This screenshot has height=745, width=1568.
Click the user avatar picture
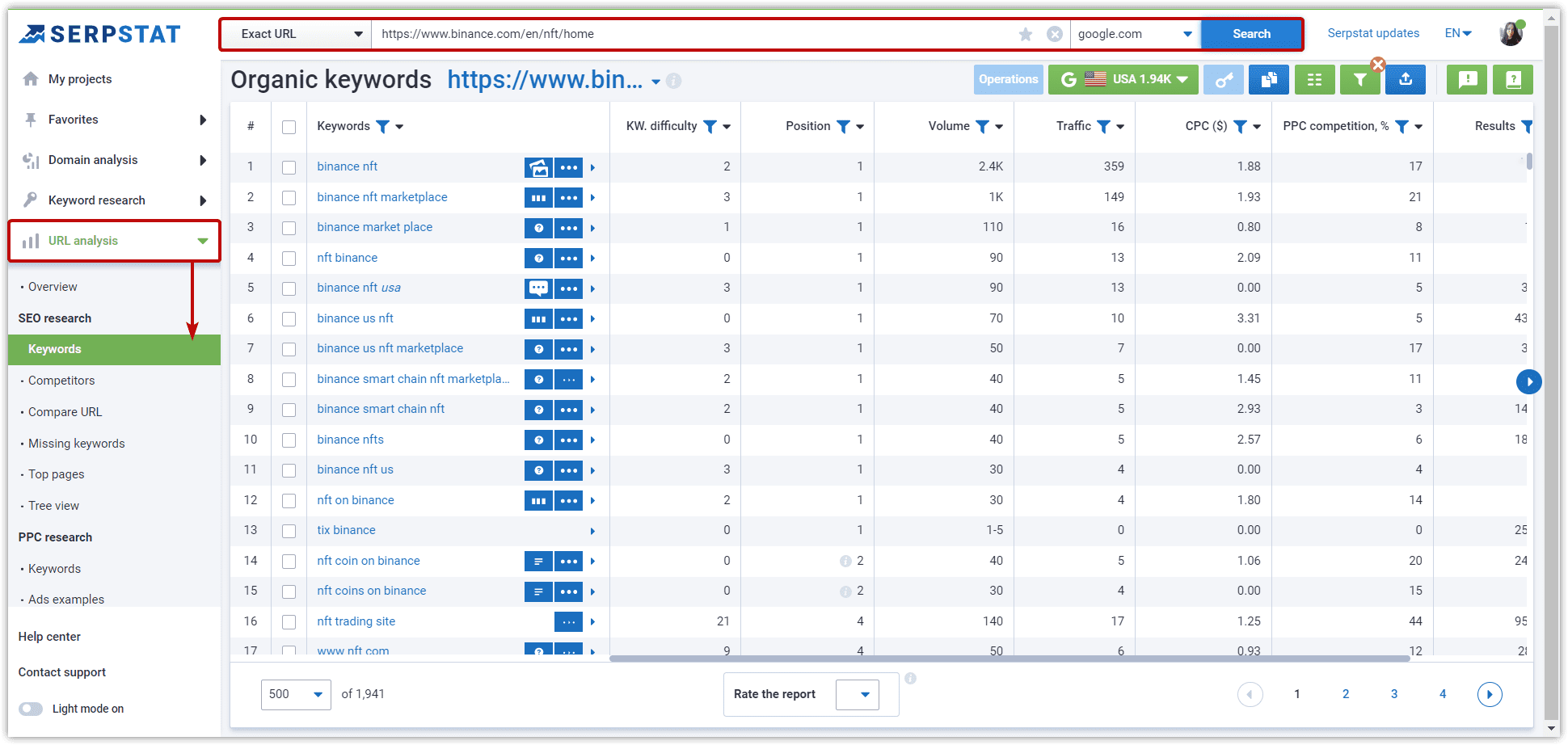coord(1511,34)
